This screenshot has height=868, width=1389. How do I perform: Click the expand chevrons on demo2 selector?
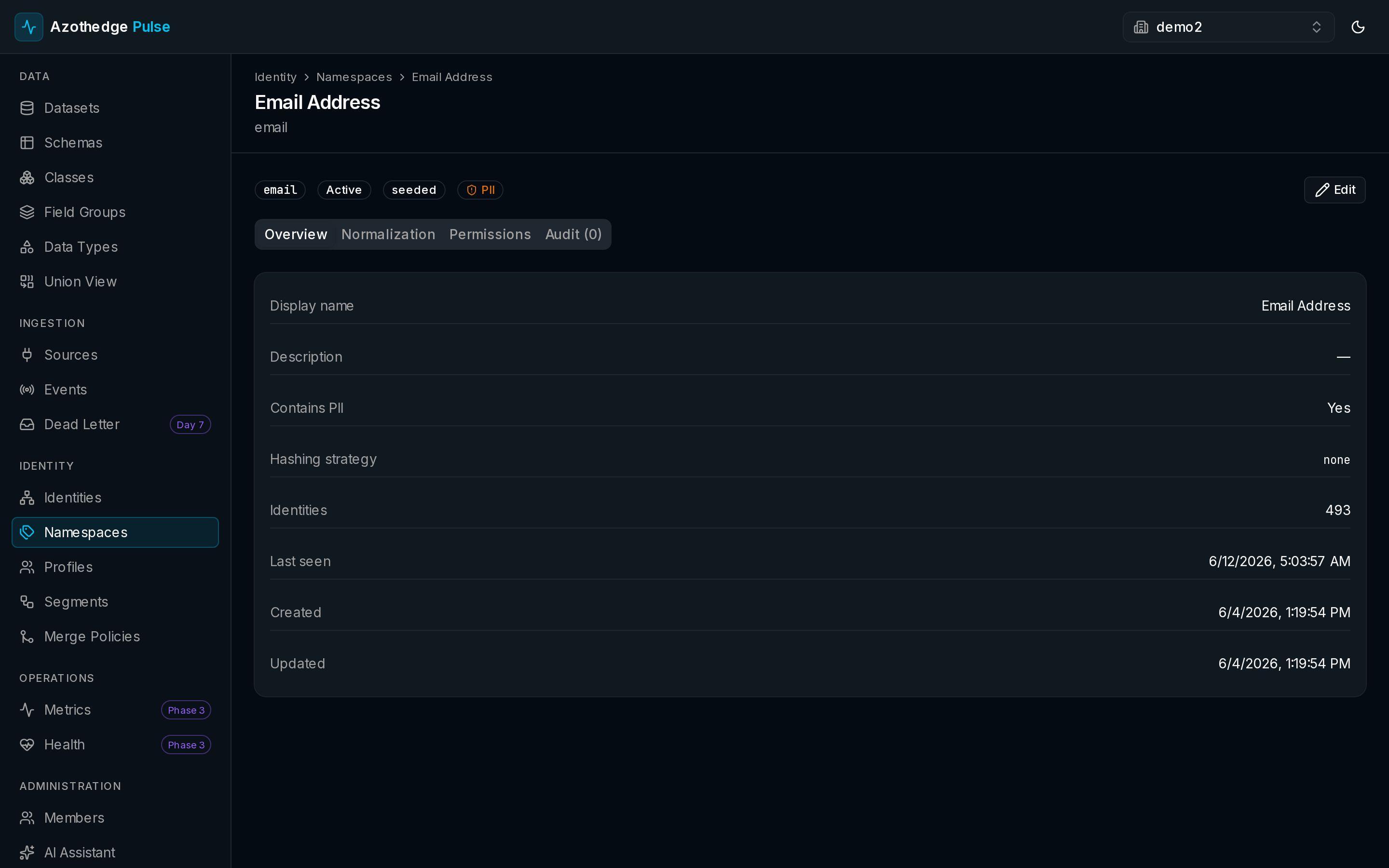pyautogui.click(x=1316, y=27)
